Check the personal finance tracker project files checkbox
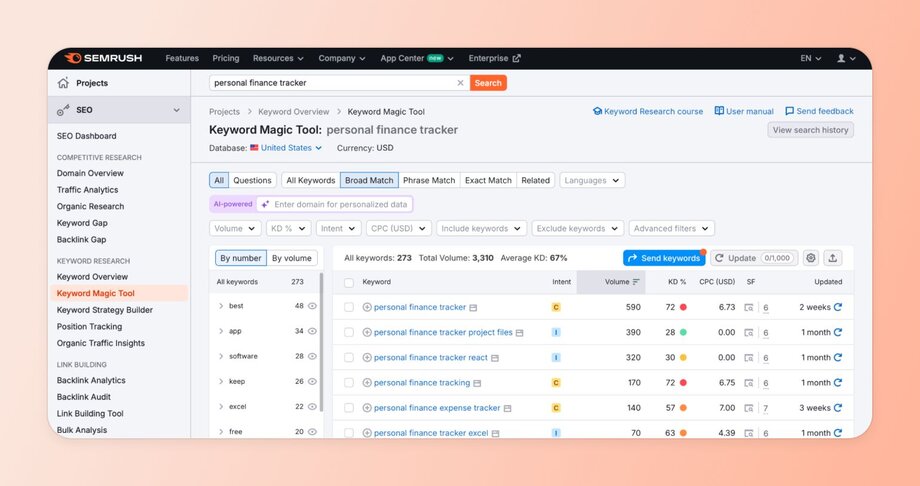The image size is (920, 486). [x=349, y=332]
